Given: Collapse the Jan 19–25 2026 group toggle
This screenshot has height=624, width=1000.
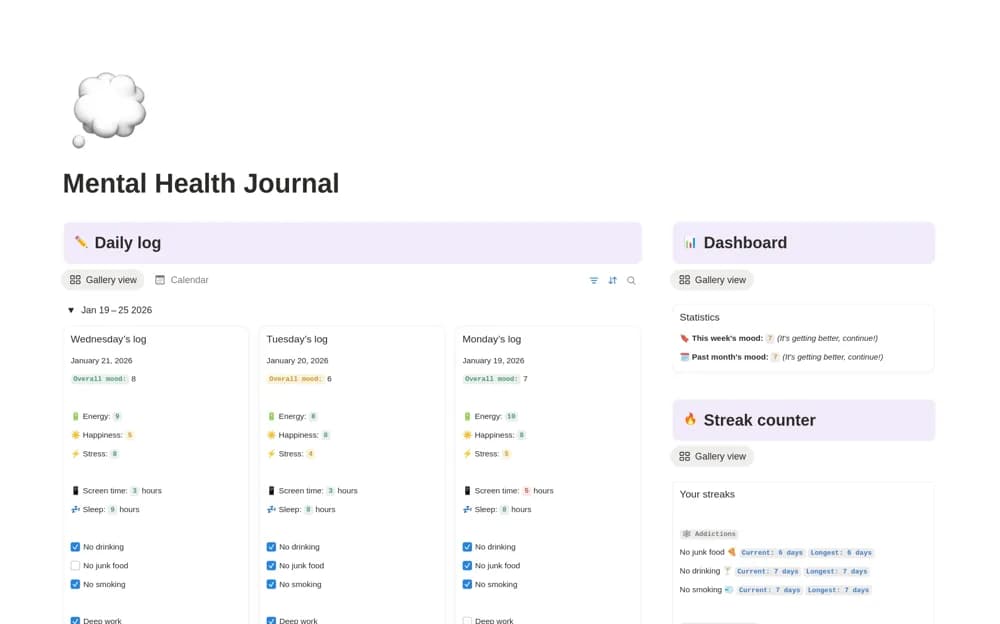Looking at the screenshot, I should coord(71,310).
